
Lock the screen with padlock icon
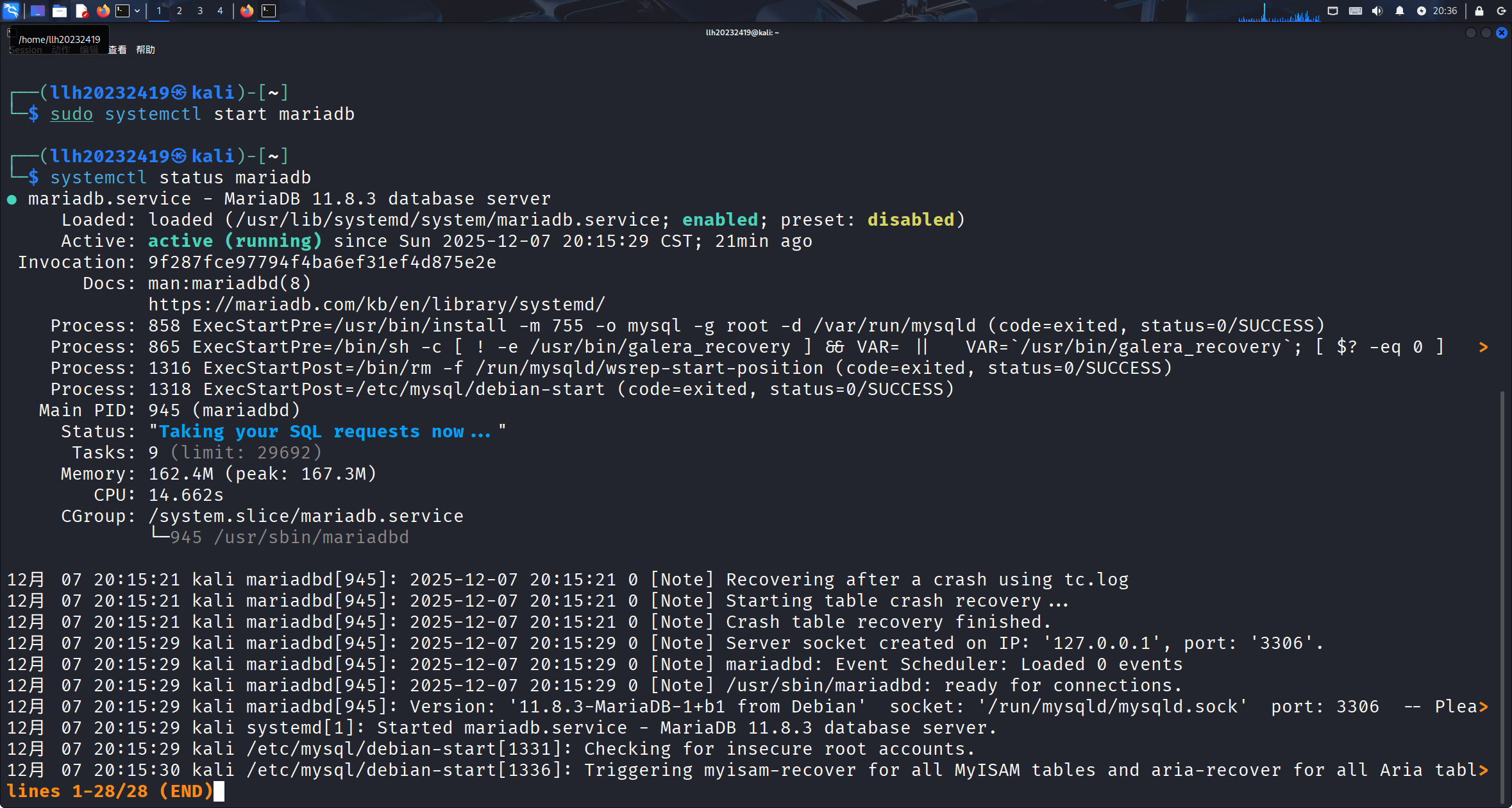click(1479, 11)
